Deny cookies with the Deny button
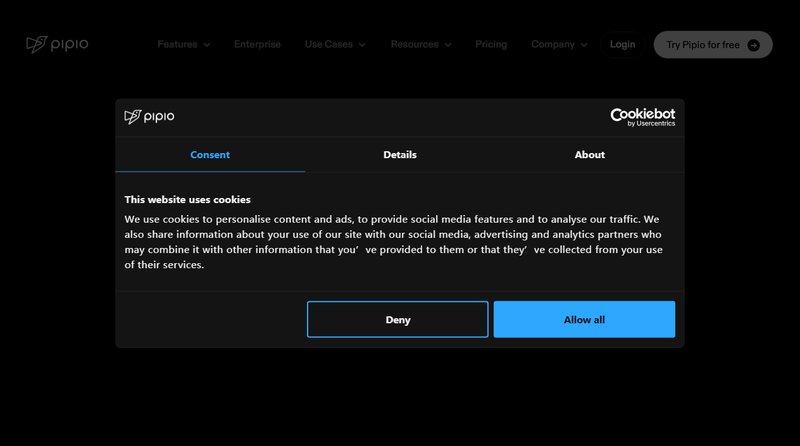 click(397, 320)
